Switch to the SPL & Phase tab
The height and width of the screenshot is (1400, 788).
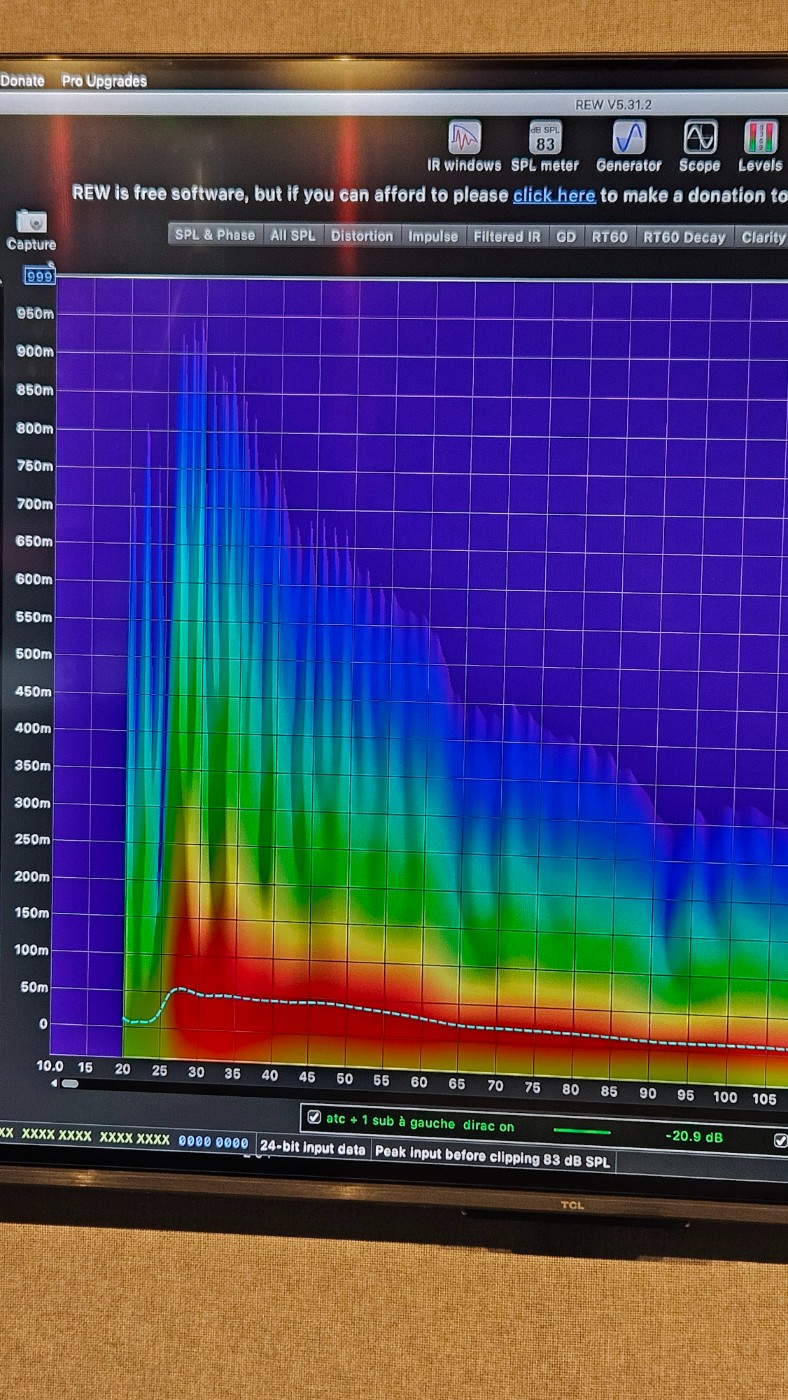click(x=214, y=235)
